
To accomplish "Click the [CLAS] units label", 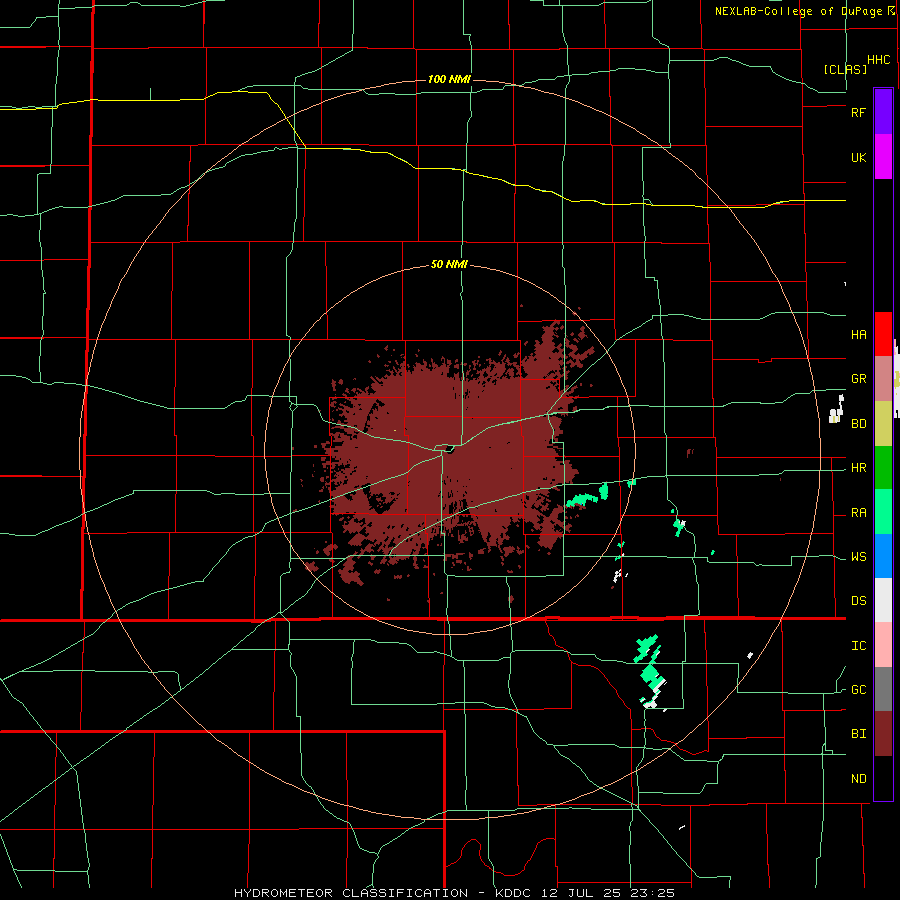I will pos(845,69).
